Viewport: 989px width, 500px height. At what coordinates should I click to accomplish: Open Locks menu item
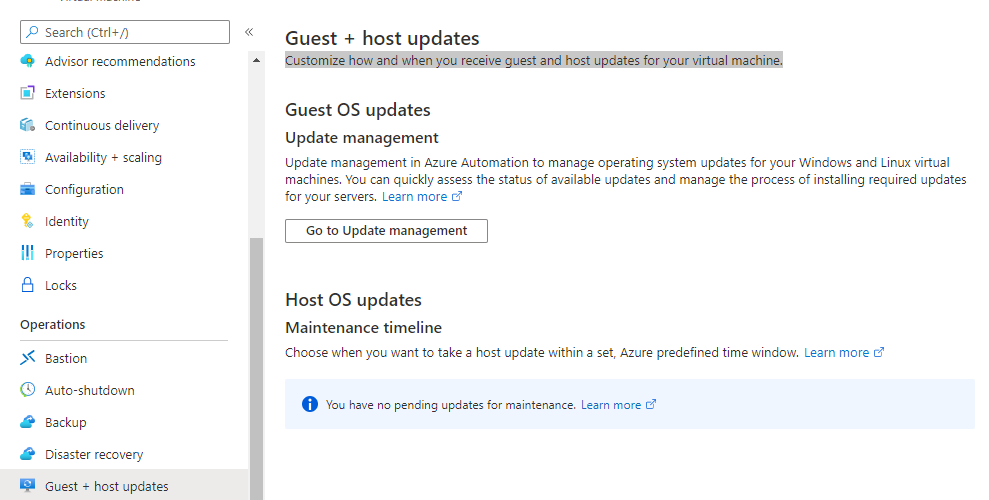(x=61, y=285)
